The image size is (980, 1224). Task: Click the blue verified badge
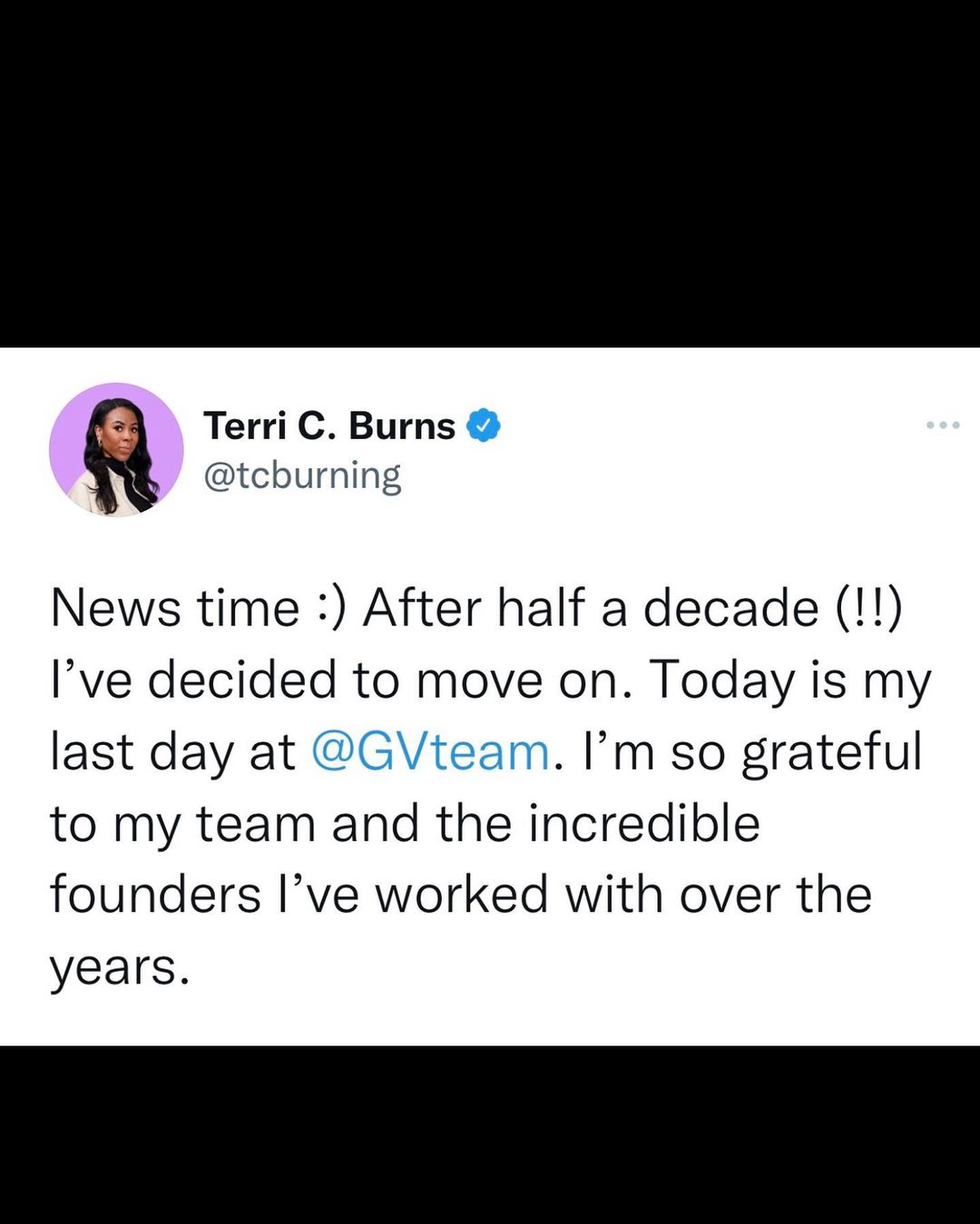pyautogui.click(x=484, y=426)
